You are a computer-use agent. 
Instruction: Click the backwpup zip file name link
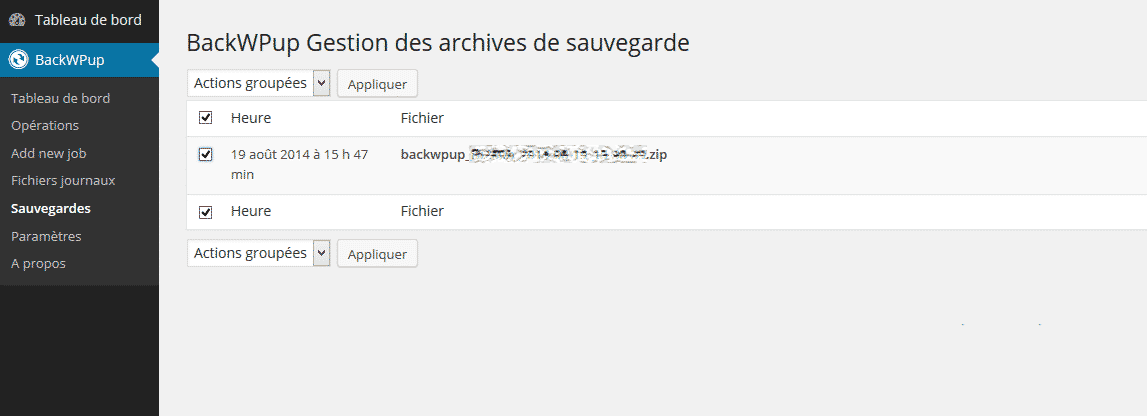coord(534,155)
